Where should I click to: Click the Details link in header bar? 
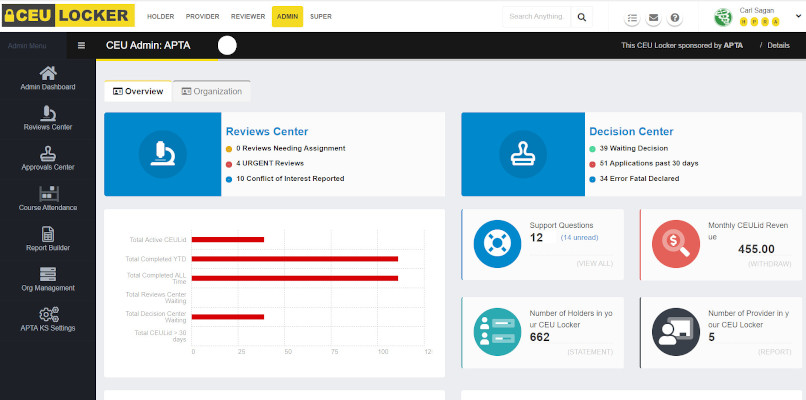[x=778, y=46]
